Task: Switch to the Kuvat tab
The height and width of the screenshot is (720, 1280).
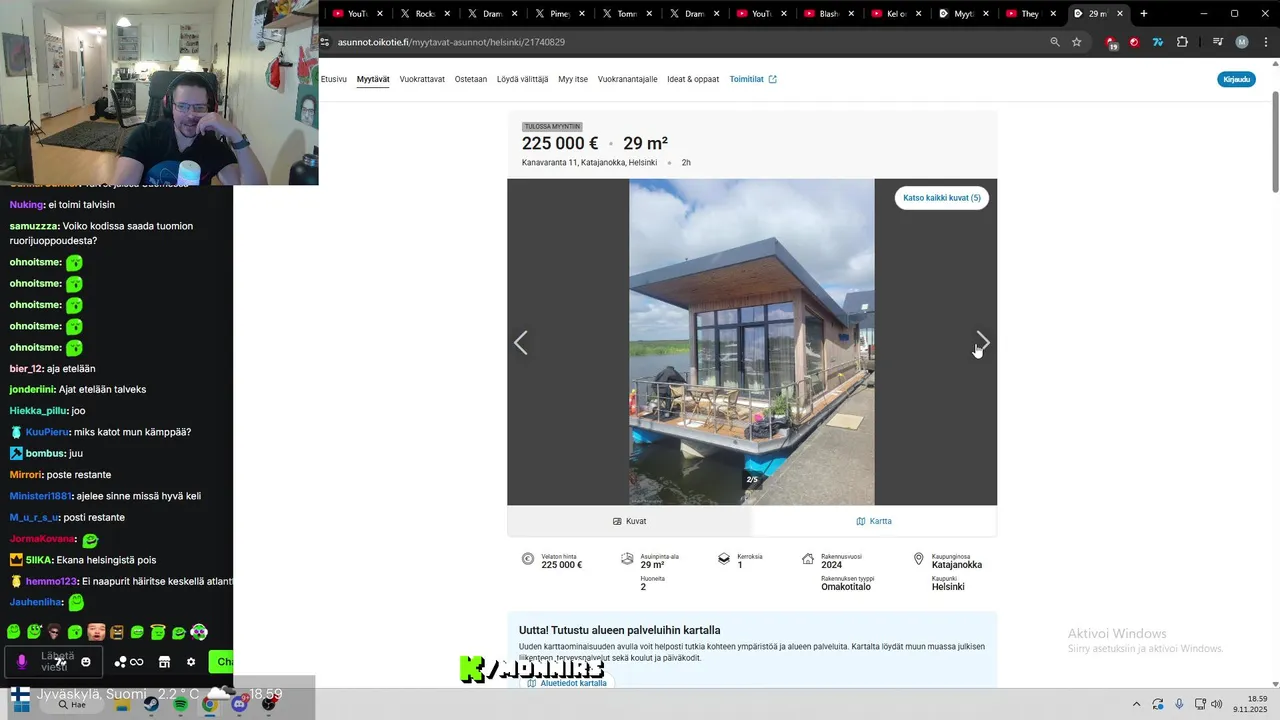Action: click(629, 521)
